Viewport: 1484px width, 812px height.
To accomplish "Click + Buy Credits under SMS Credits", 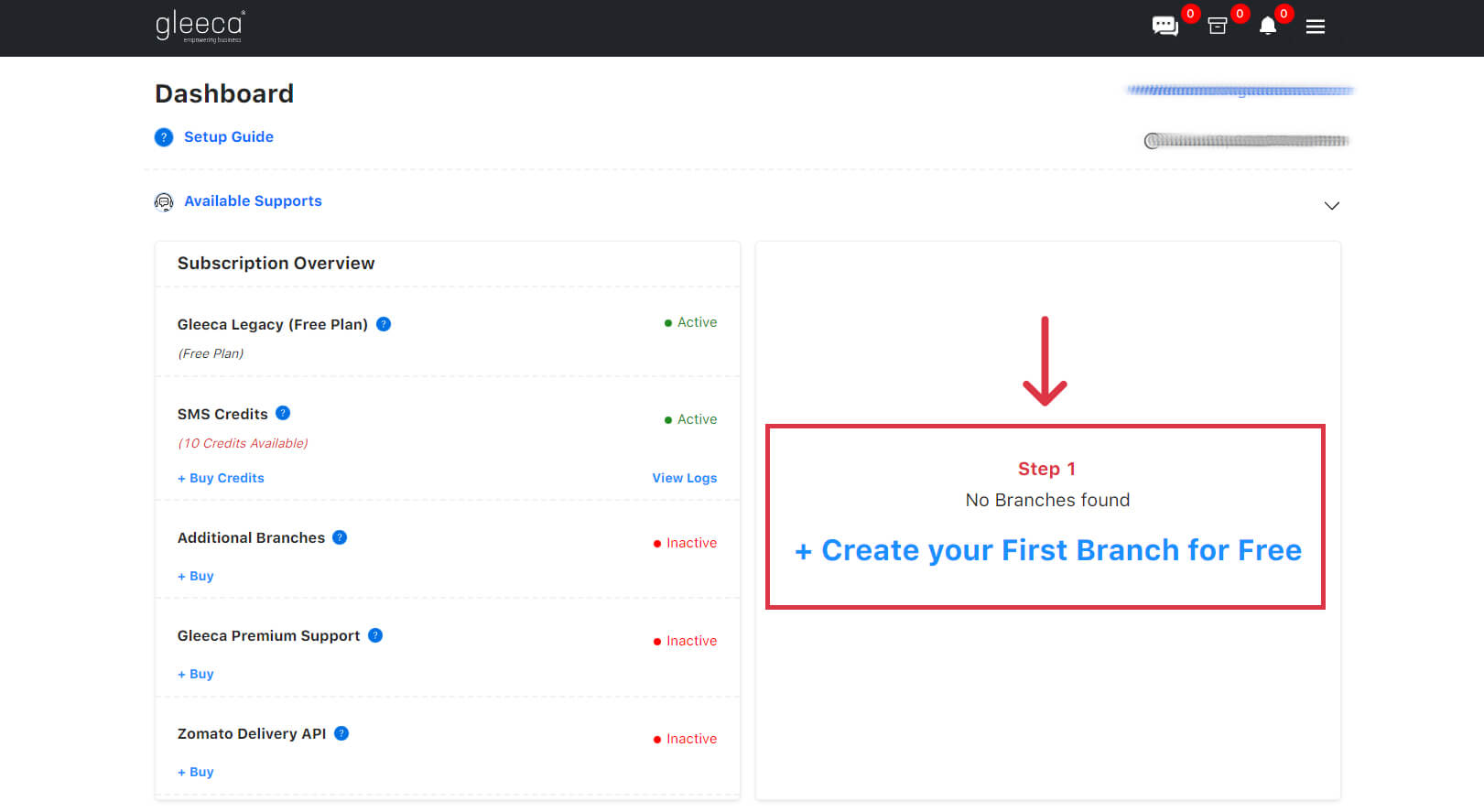I will [221, 478].
